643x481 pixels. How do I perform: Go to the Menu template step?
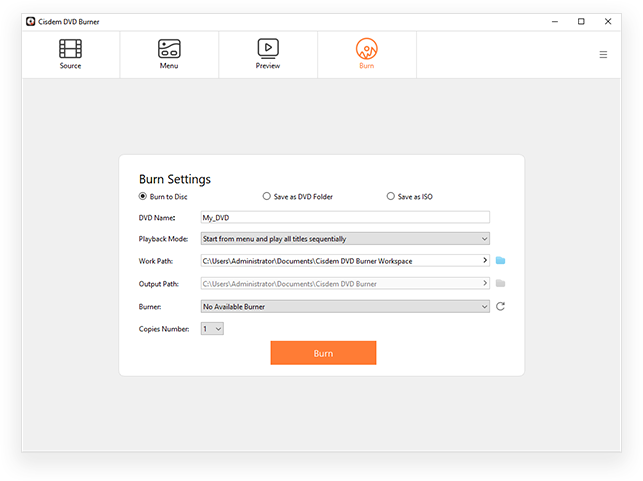point(169,54)
